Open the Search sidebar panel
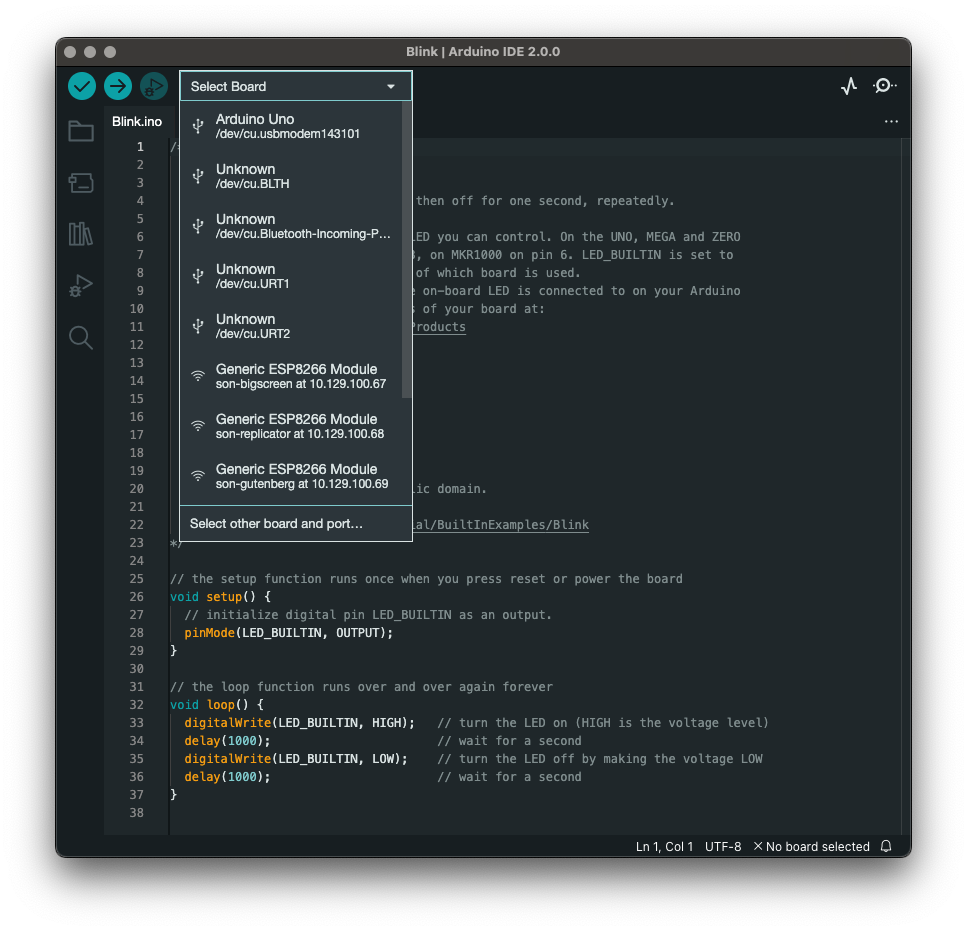The width and height of the screenshot is (967, 931). (x=81, y=338)
